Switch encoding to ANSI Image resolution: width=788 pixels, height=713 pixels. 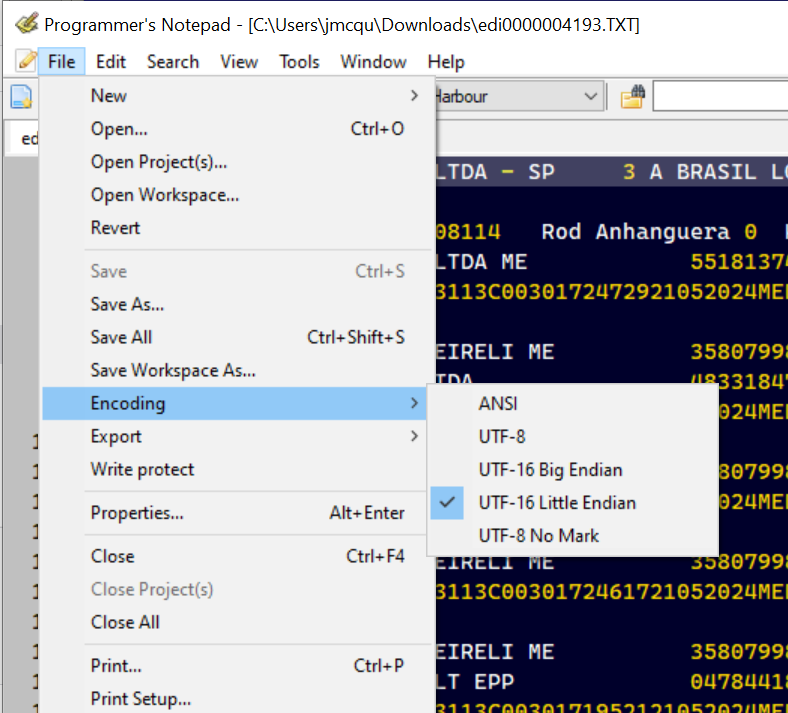point(498,404)
